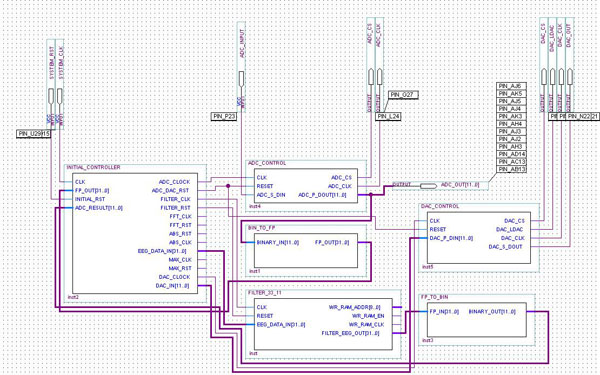Select the INITIAL_CONTROLLER block title
The height and width of the screenshot is (375, 600).
[93, 167]
